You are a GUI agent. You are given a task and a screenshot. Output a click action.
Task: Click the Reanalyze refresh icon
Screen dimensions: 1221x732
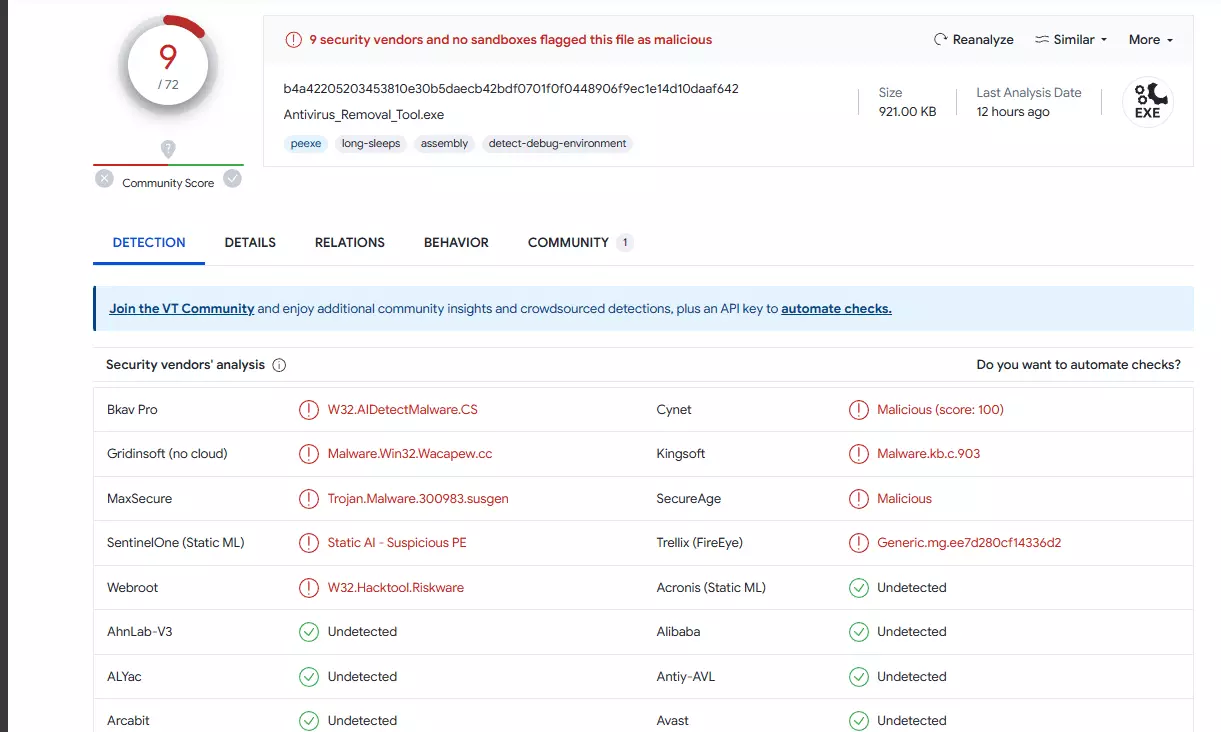tap(940, 40)
